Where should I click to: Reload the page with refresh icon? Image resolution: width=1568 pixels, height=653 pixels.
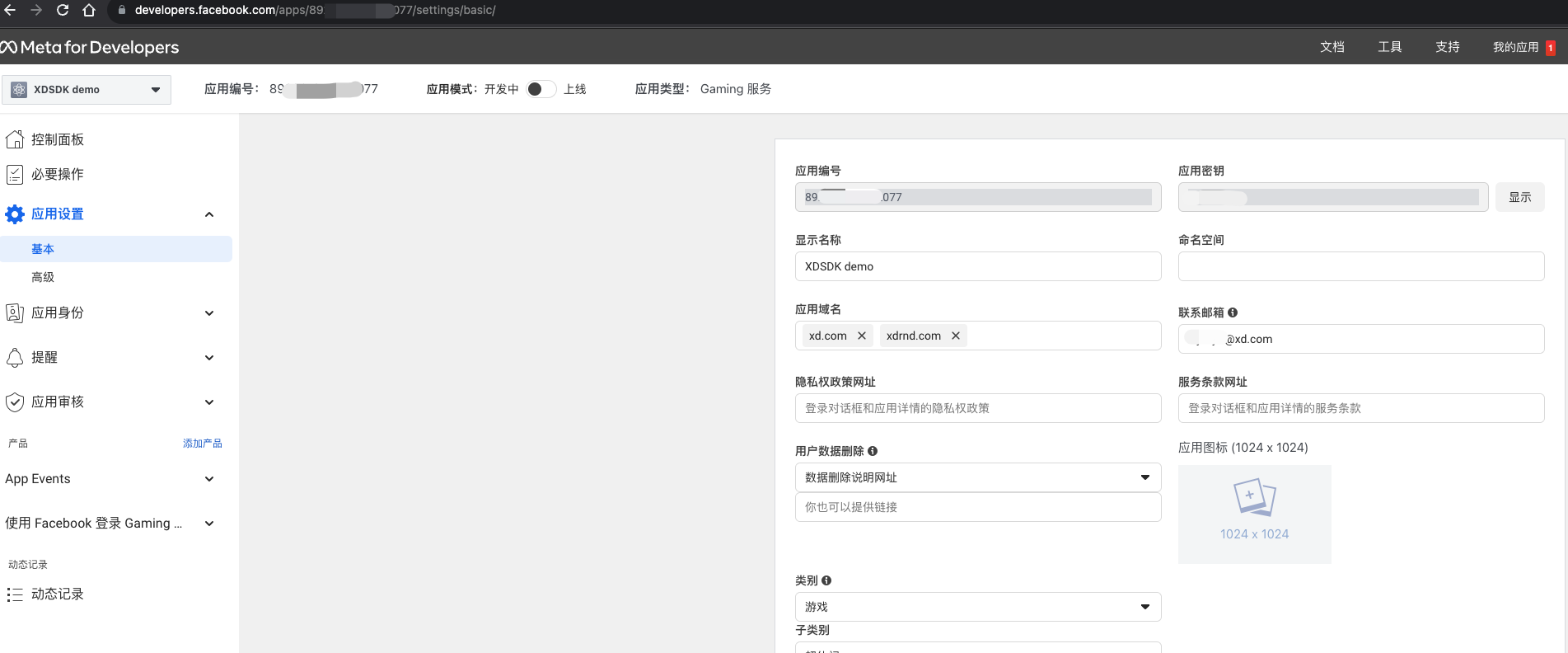(x=63, y=10)
